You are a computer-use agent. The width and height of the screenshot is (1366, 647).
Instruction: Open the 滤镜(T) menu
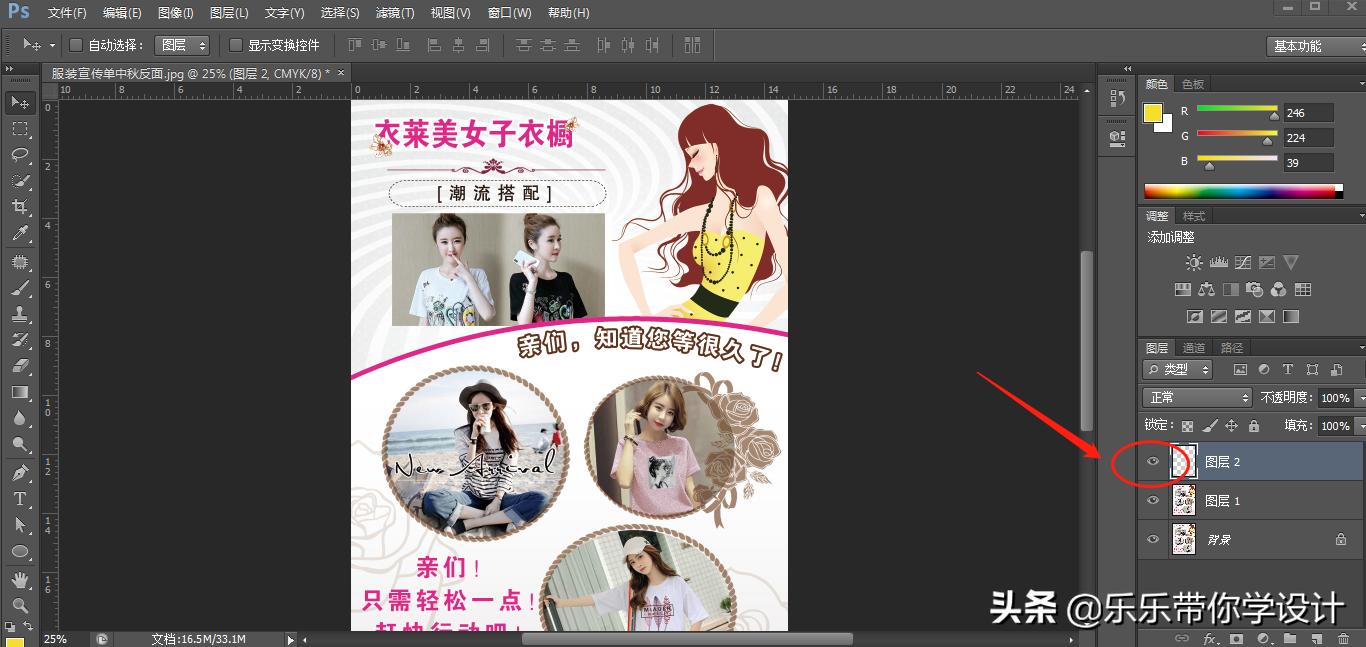[x=395, y=13]
